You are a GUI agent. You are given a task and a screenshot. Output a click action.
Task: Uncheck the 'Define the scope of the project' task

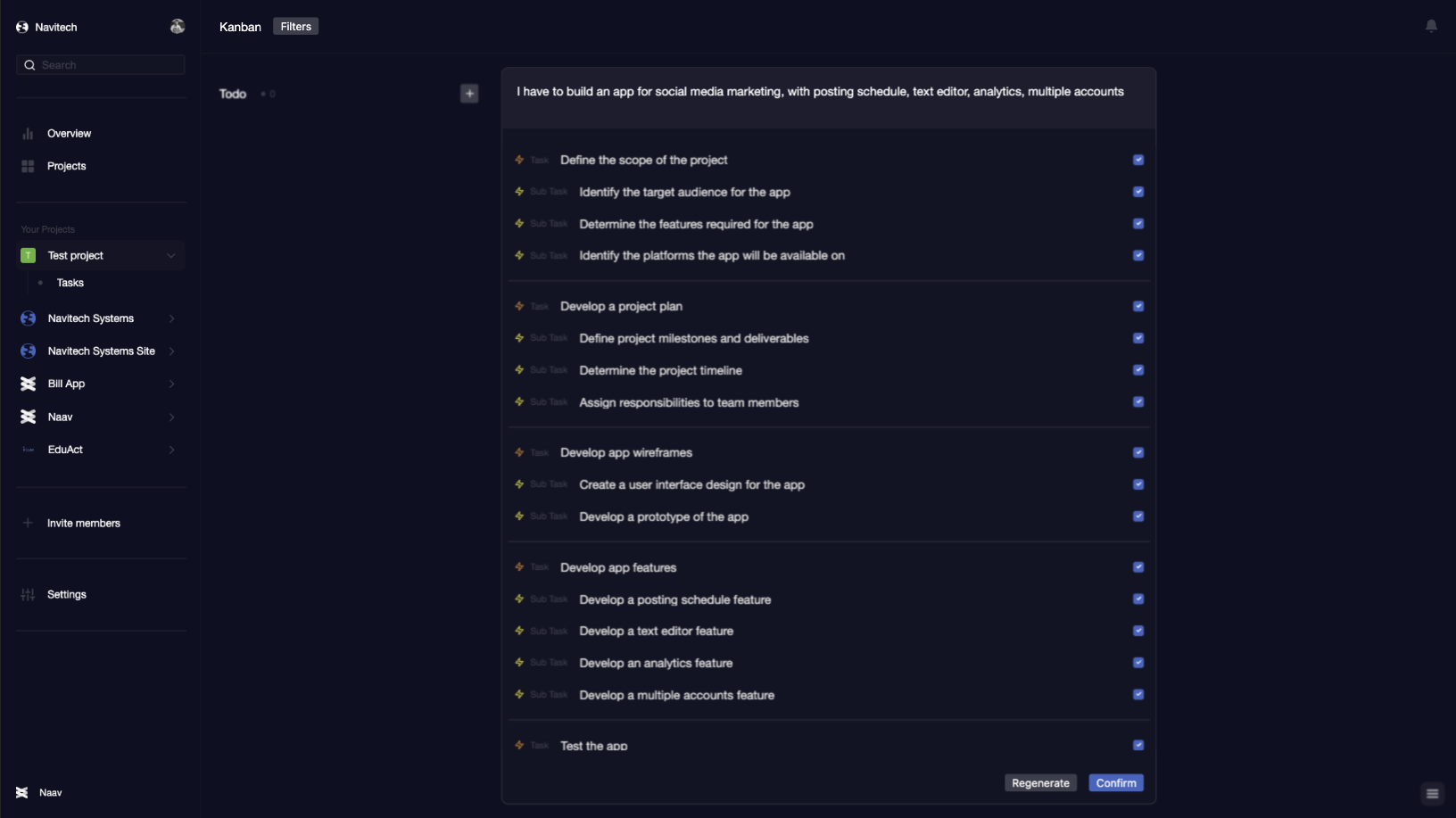1138,160
